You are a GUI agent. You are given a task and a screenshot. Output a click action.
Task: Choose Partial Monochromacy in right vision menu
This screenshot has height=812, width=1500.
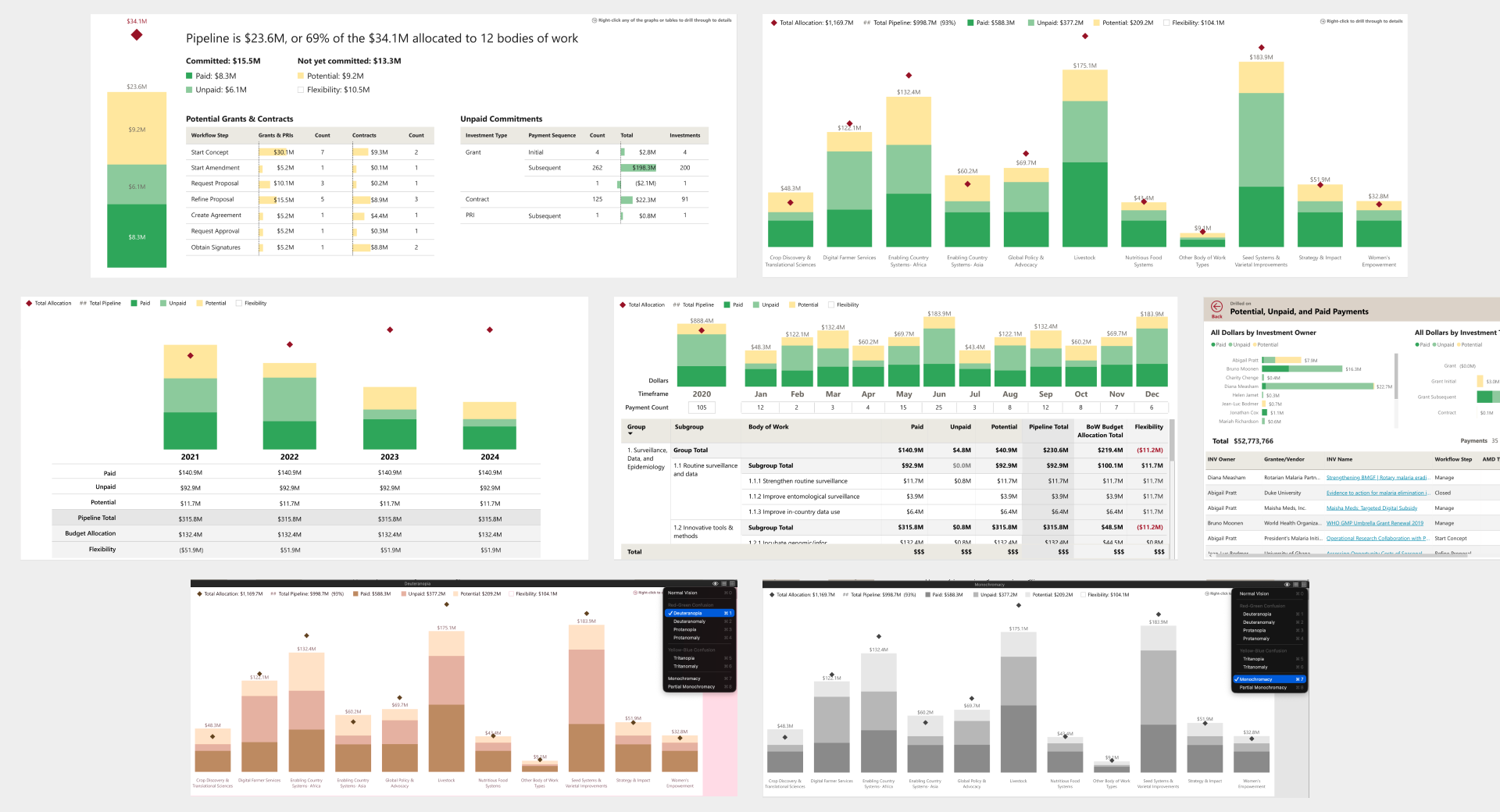(x=1262, y=687)
